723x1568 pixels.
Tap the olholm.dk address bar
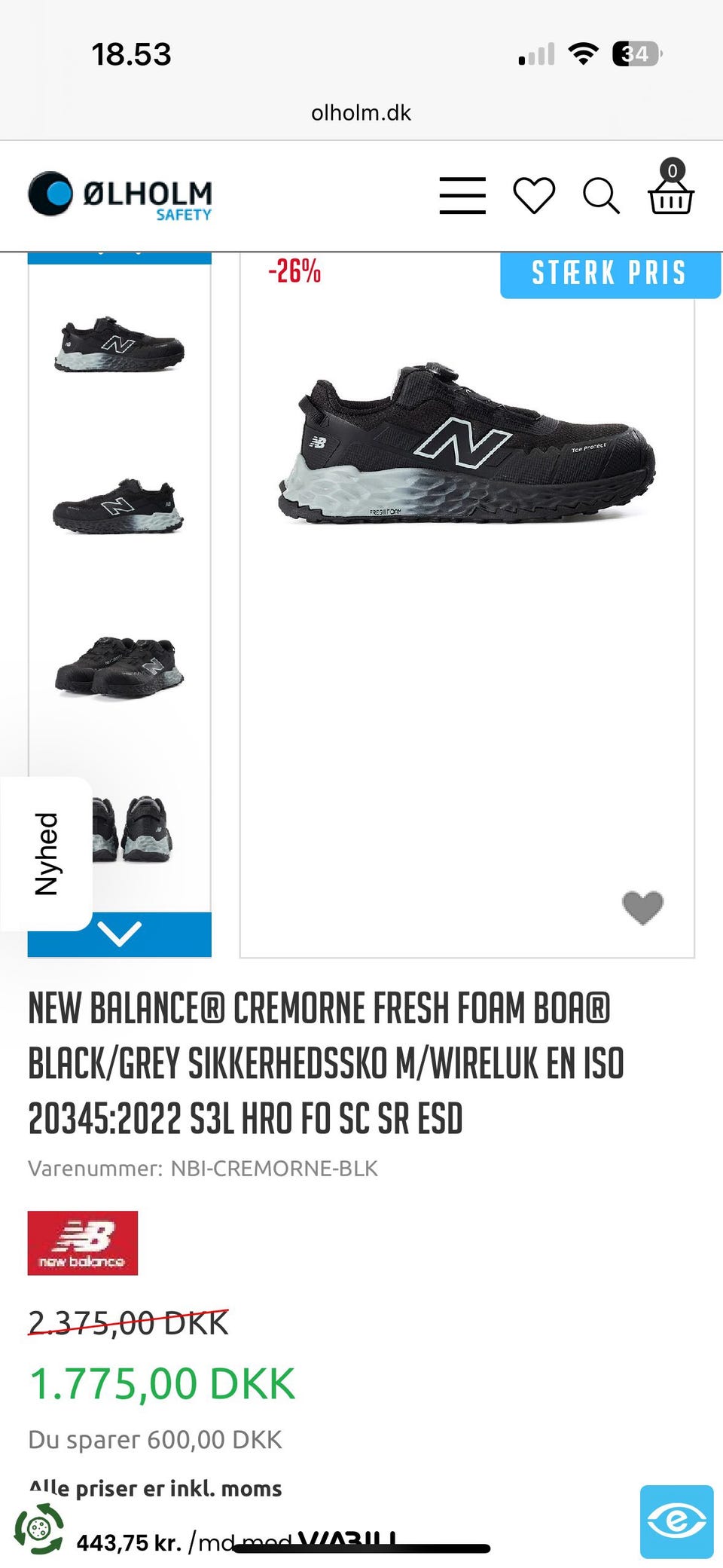click(361, 113)
